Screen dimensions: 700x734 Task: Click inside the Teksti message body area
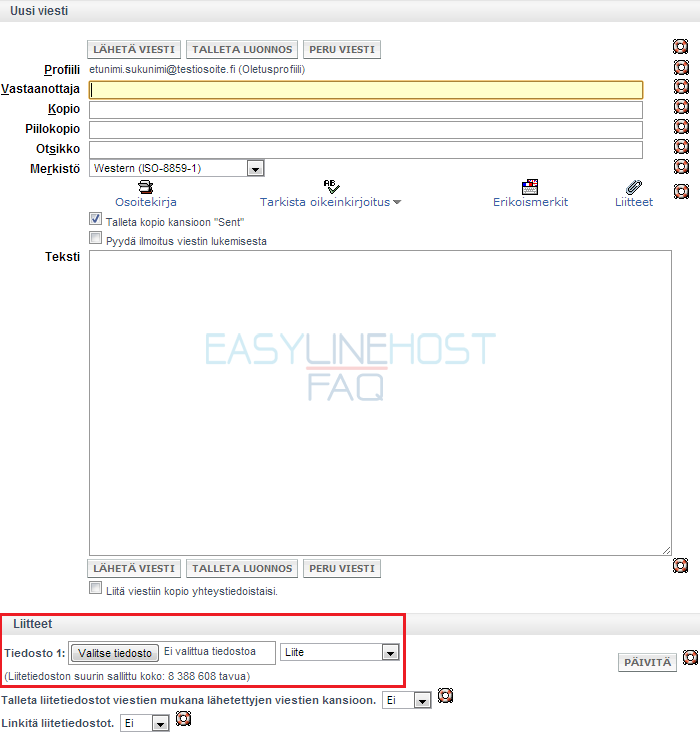[380, 403]
